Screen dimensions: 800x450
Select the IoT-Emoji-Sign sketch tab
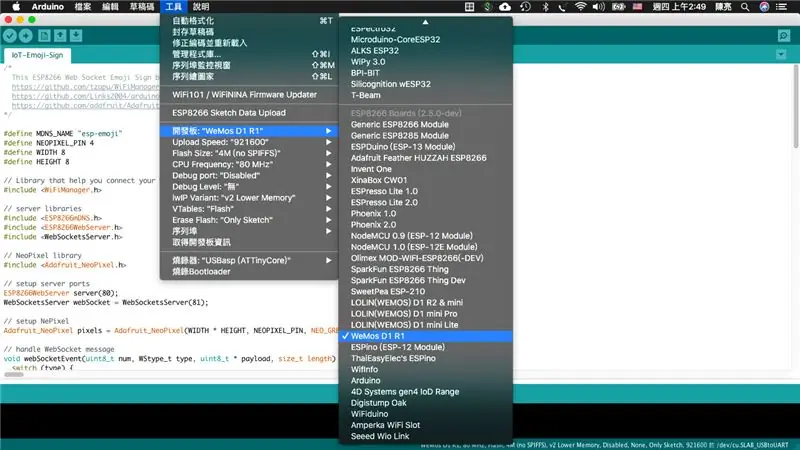37,55
